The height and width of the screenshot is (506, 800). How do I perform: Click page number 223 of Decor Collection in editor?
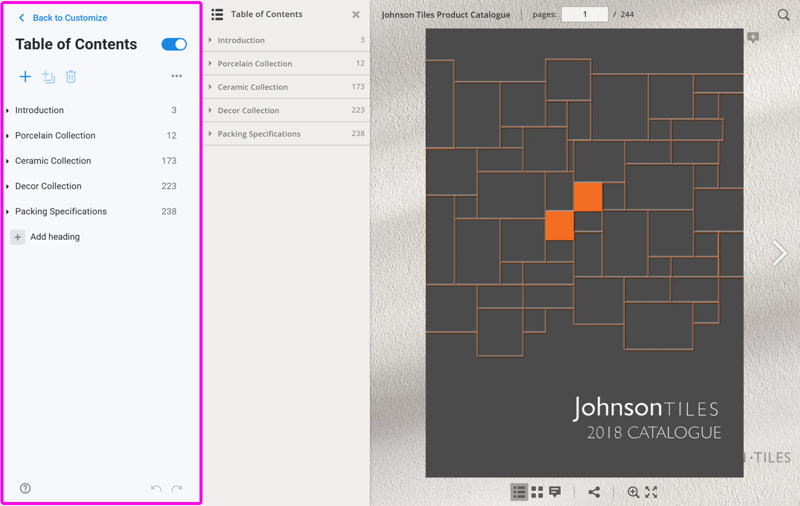(x=169, y=186)
